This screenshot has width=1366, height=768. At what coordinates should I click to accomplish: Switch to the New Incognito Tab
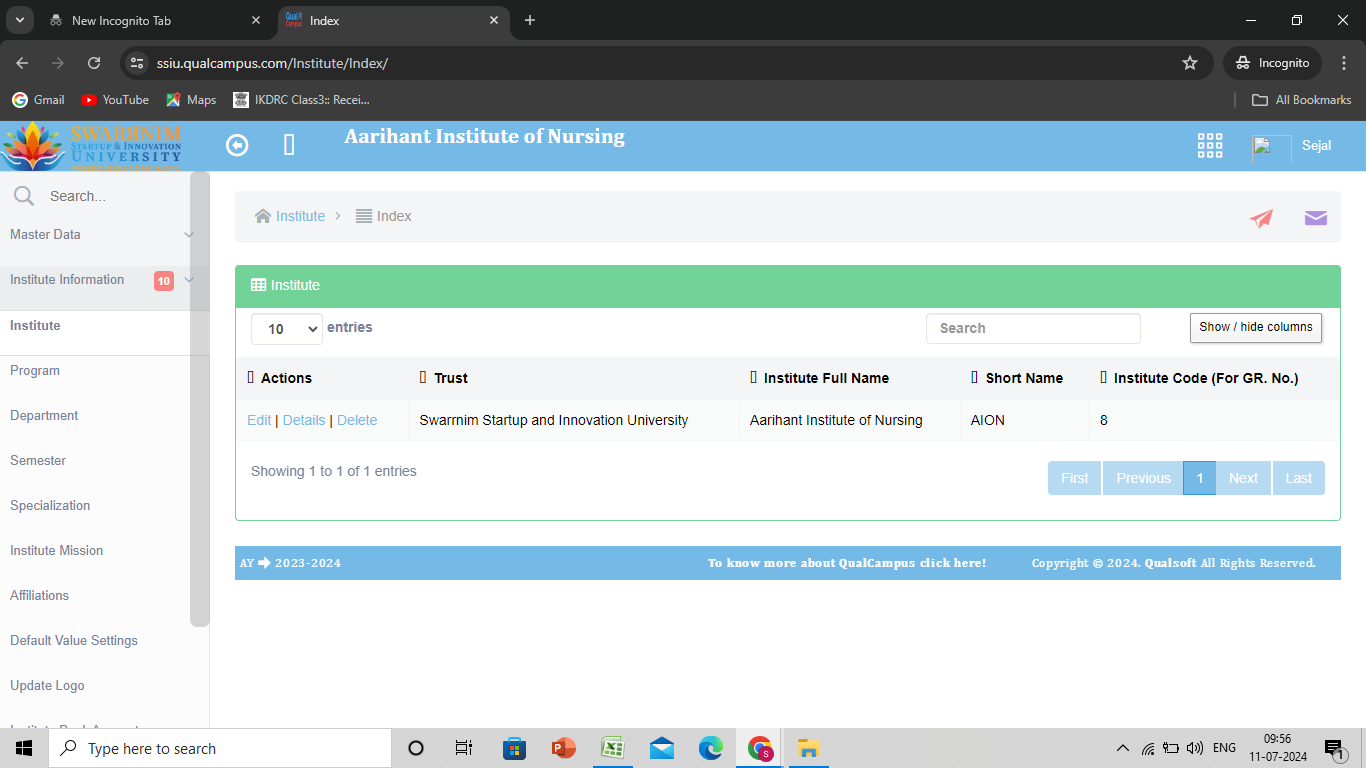(155, 20)
